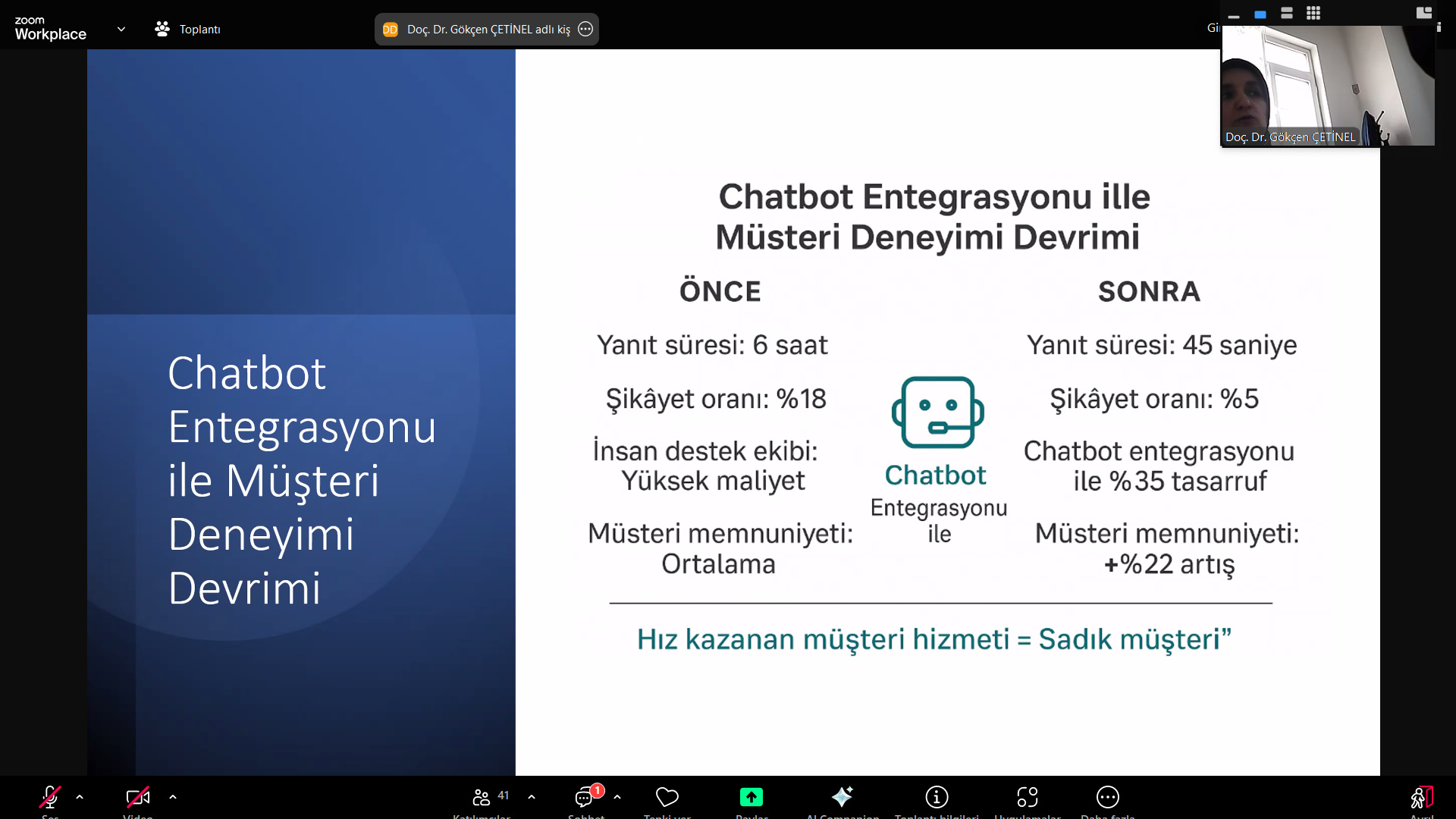Open Meeting info icon
1456x819 pixels.
pyautogui.click(x=937, y=797)
